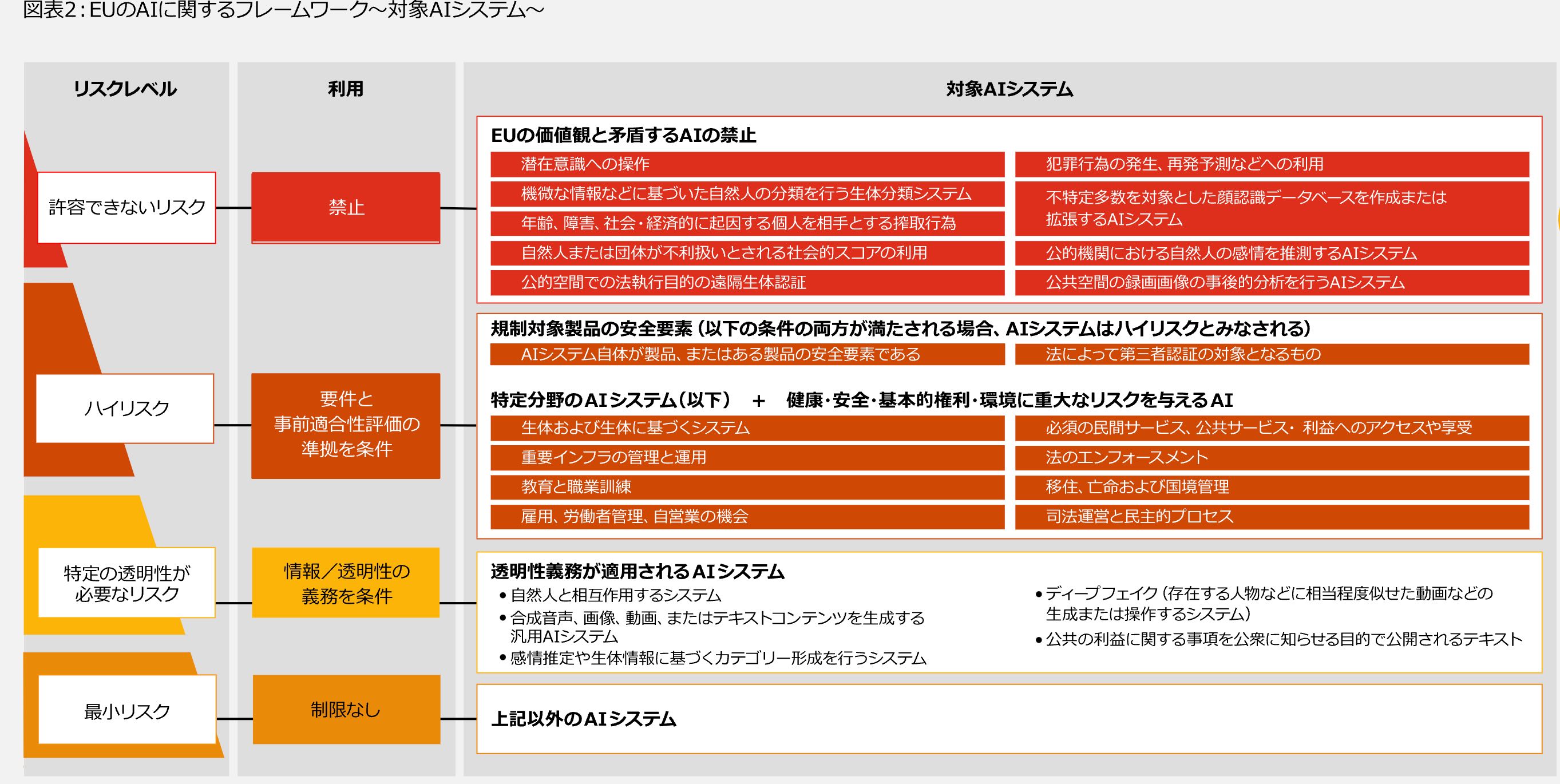The height and width of the screenshot is (784, 1560).
Task: Click 司法運営と民主的プロセス
Action: coord(1272,517)
